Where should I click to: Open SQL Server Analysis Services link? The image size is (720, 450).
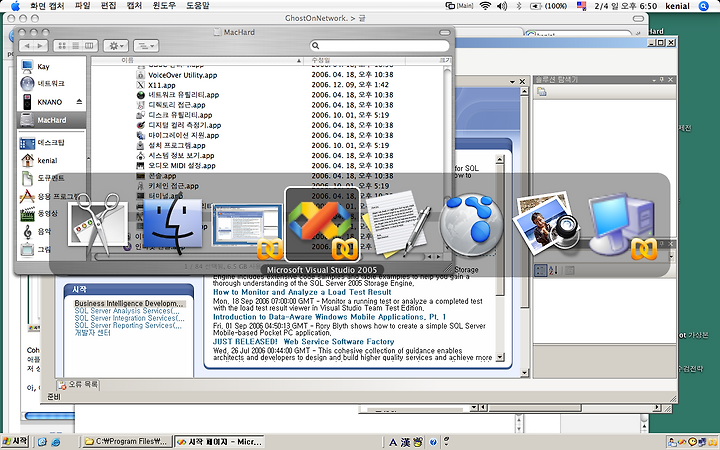click(127, 311)
